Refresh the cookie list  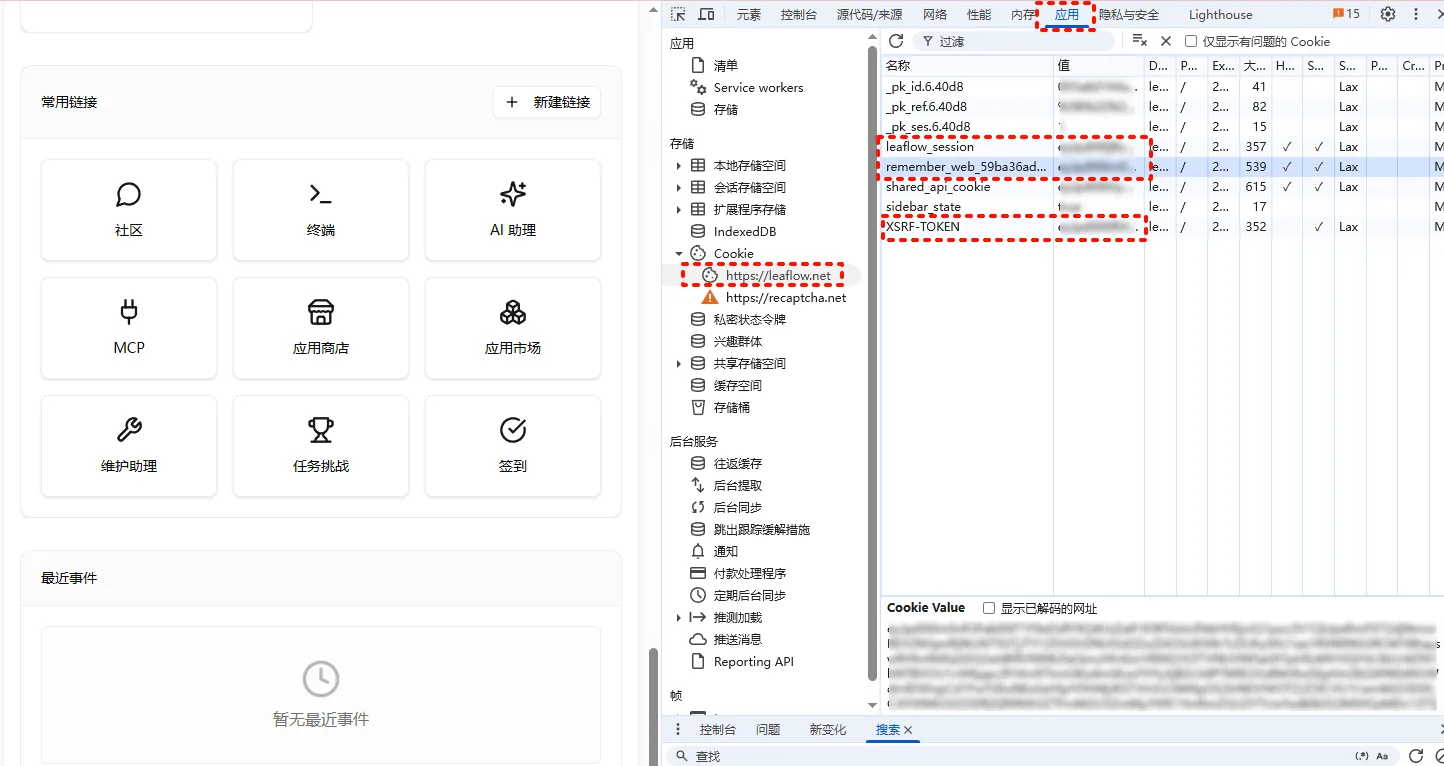(x=896, y=41)
